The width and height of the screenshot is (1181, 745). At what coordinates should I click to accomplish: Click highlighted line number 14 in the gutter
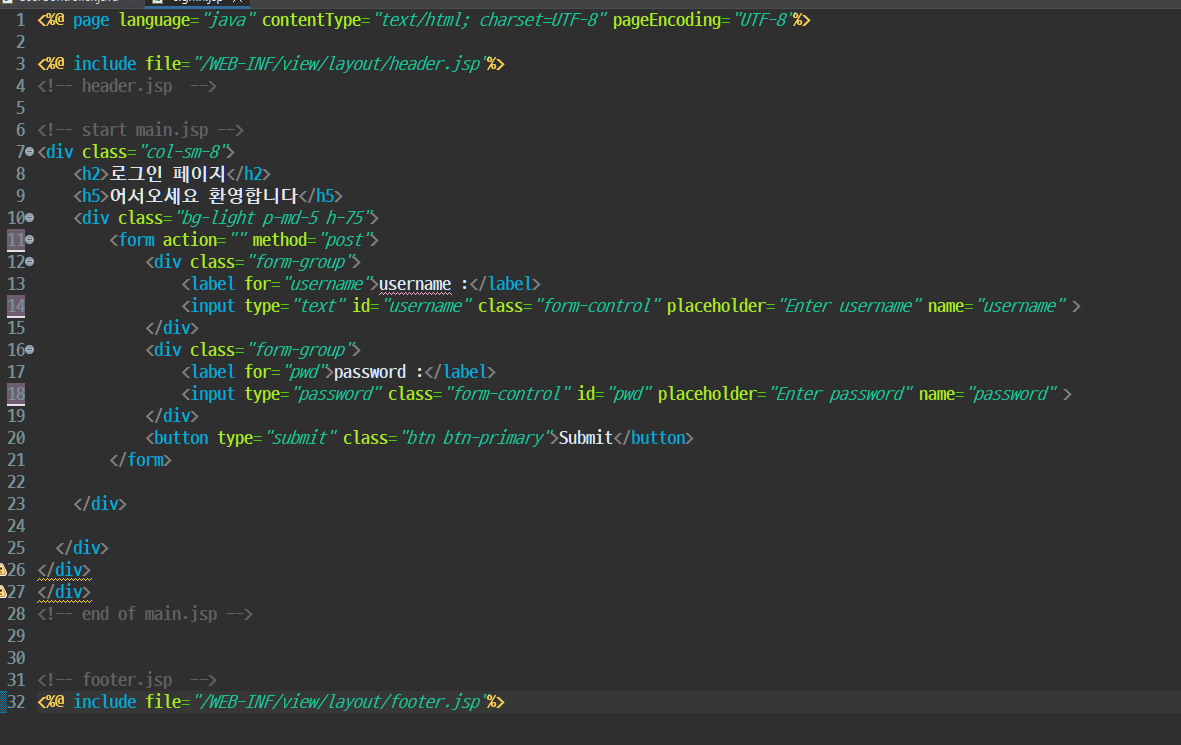16,306
